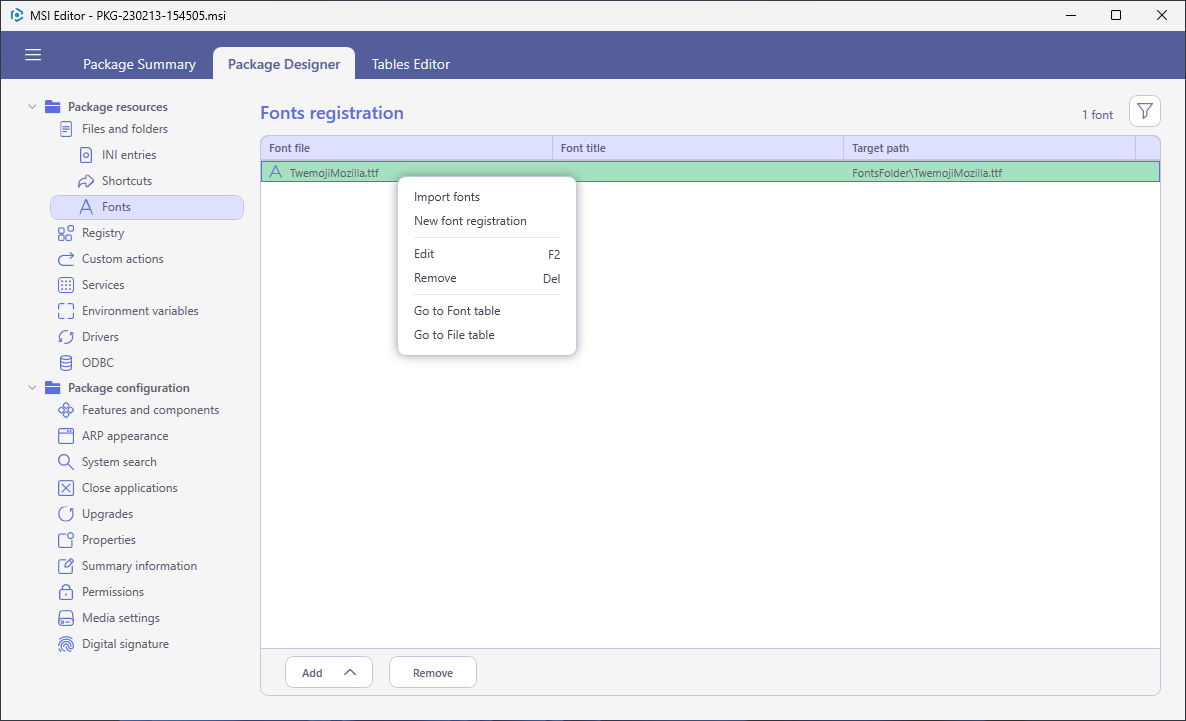This screenshot has width=1186, height=721.
Task: Click the MSI Editor app icon in title bar
Action: [x=16, y=15]
